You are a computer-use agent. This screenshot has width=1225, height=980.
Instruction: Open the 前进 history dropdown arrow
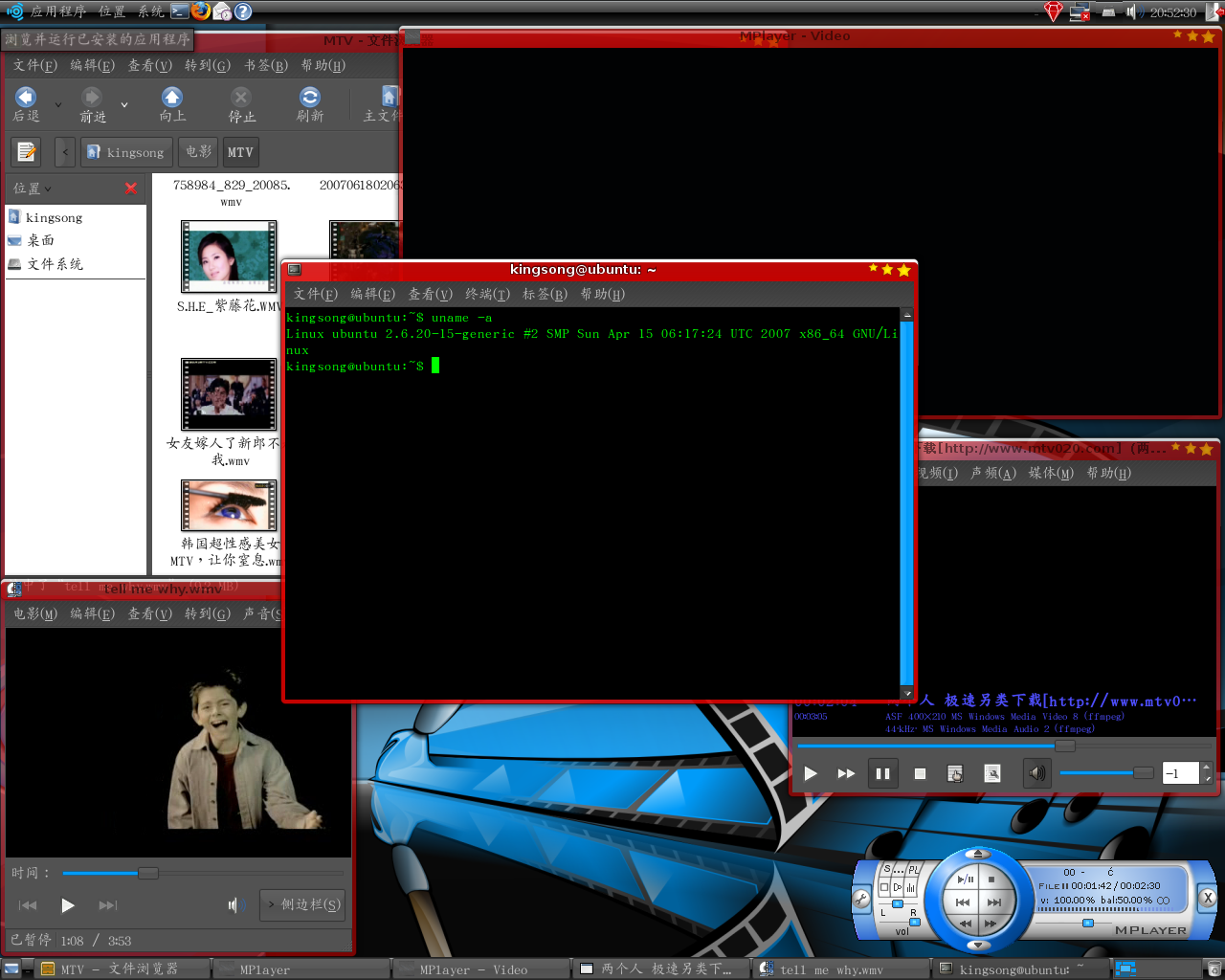point(124,104)
